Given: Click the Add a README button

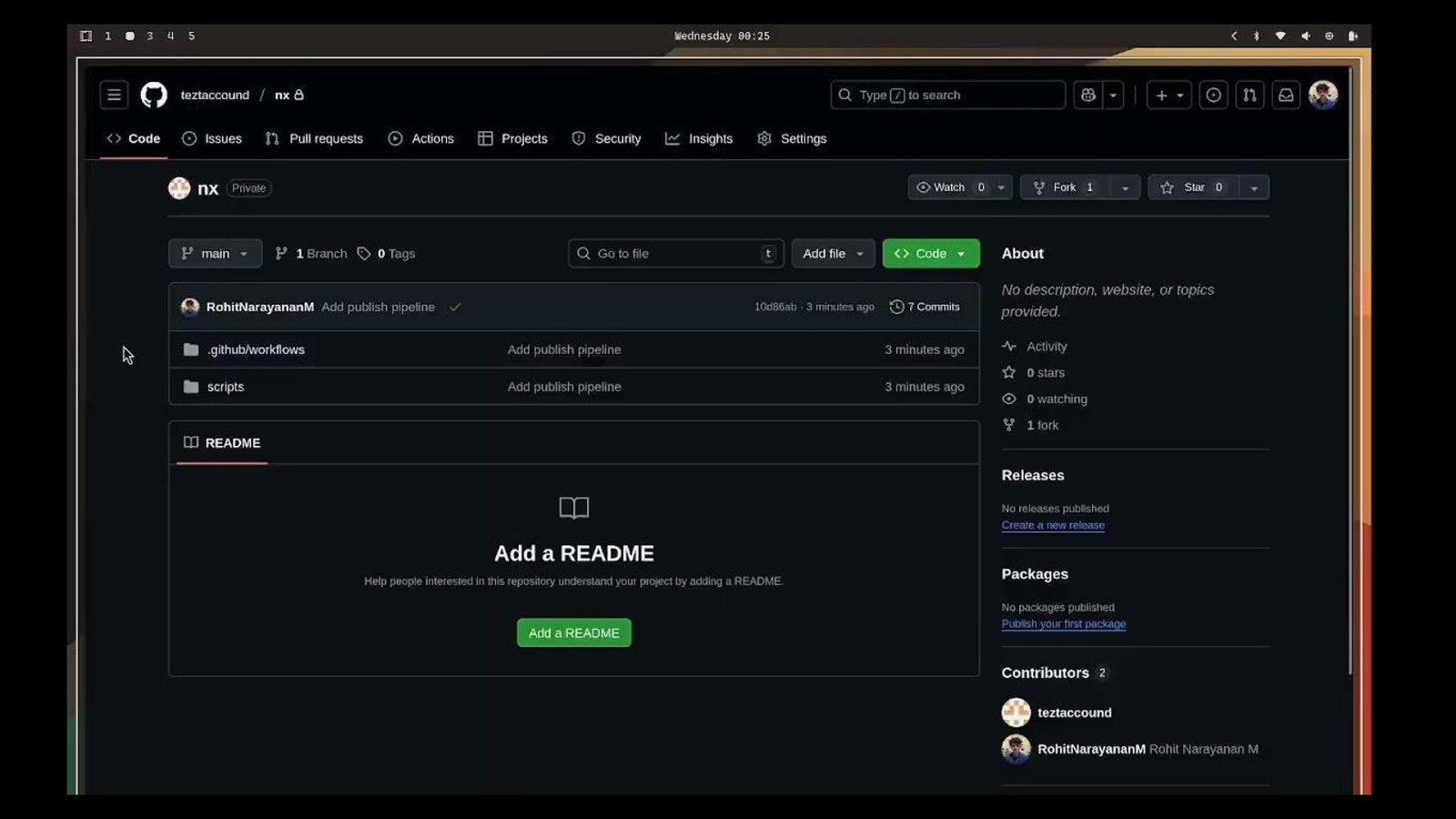Looking at the screenshot, I should (573, 632).
